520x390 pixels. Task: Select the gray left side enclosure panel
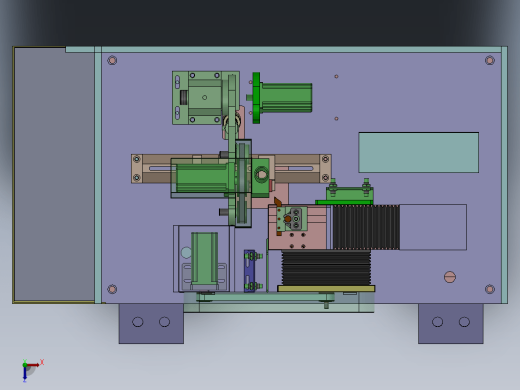(54, 174)
